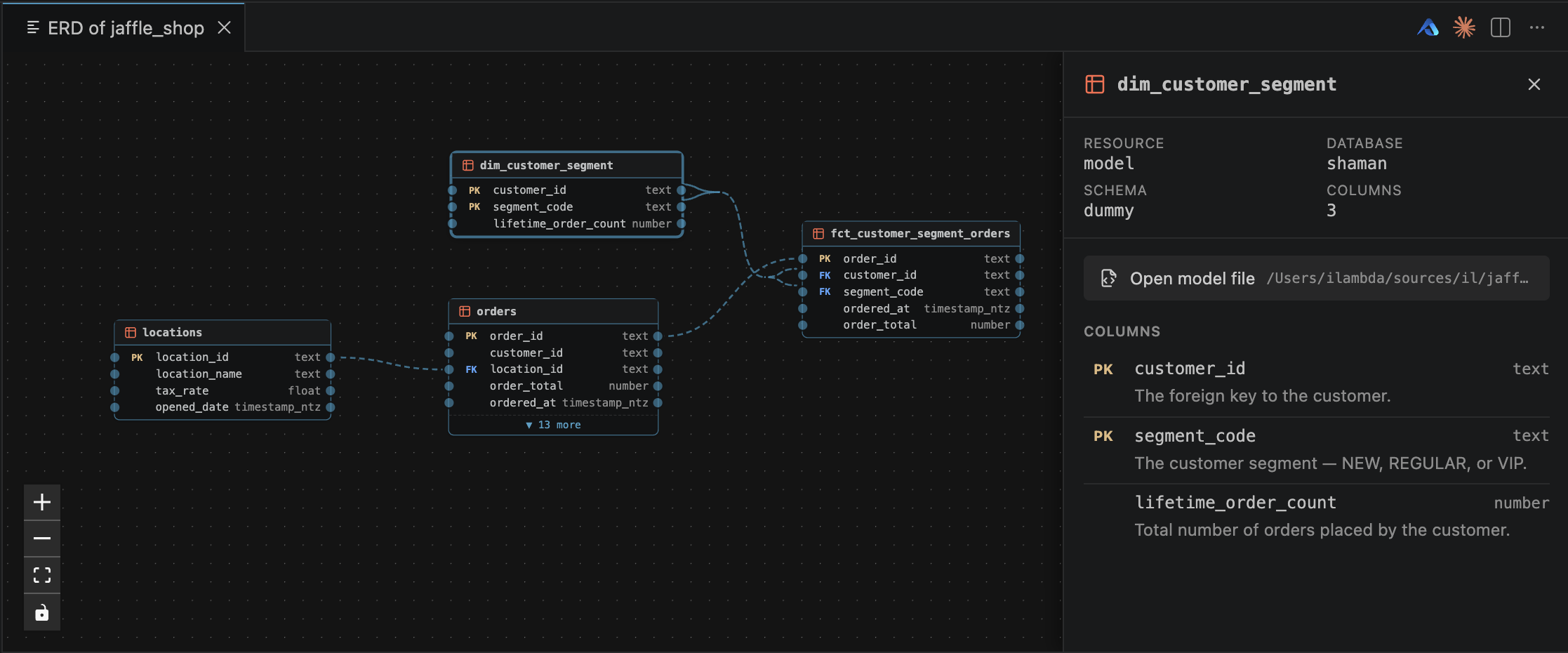This screenshot has width=1568, height=653.
Task: Expand 13 more columns in orders
Action: click(x=553, y=425)
